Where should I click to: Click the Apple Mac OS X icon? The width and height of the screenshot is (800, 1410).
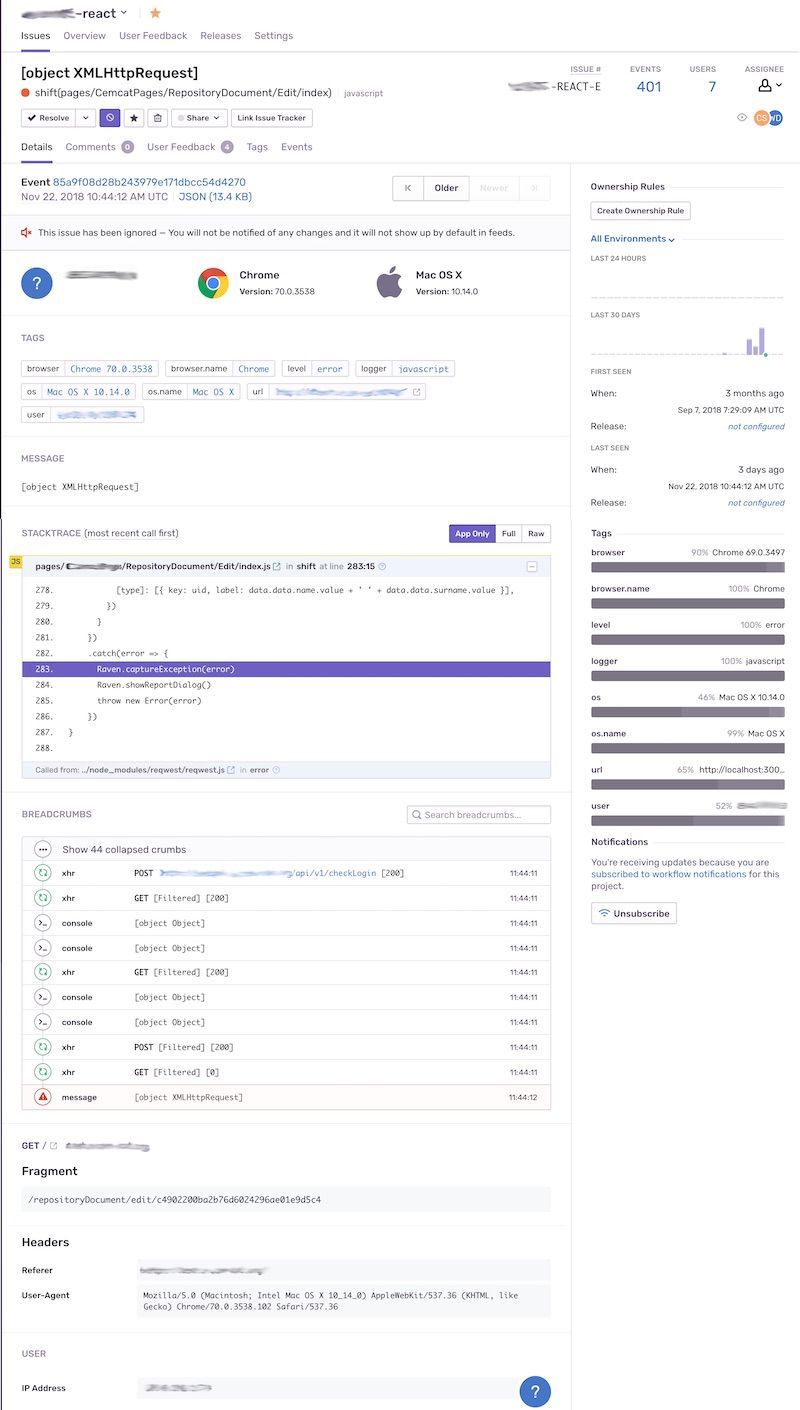[389, 283]
